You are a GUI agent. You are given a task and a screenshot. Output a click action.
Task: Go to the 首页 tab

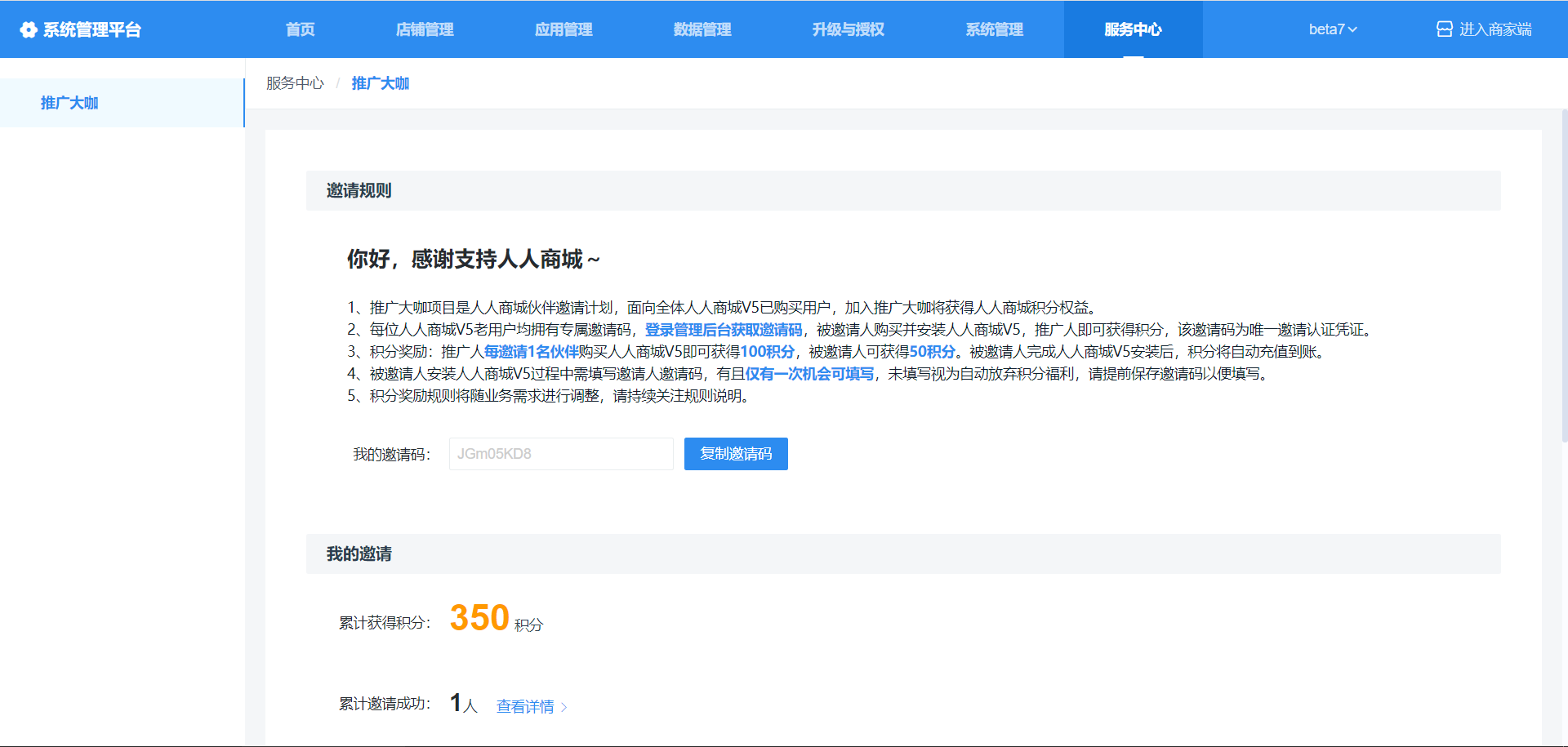tap(301, 29)
